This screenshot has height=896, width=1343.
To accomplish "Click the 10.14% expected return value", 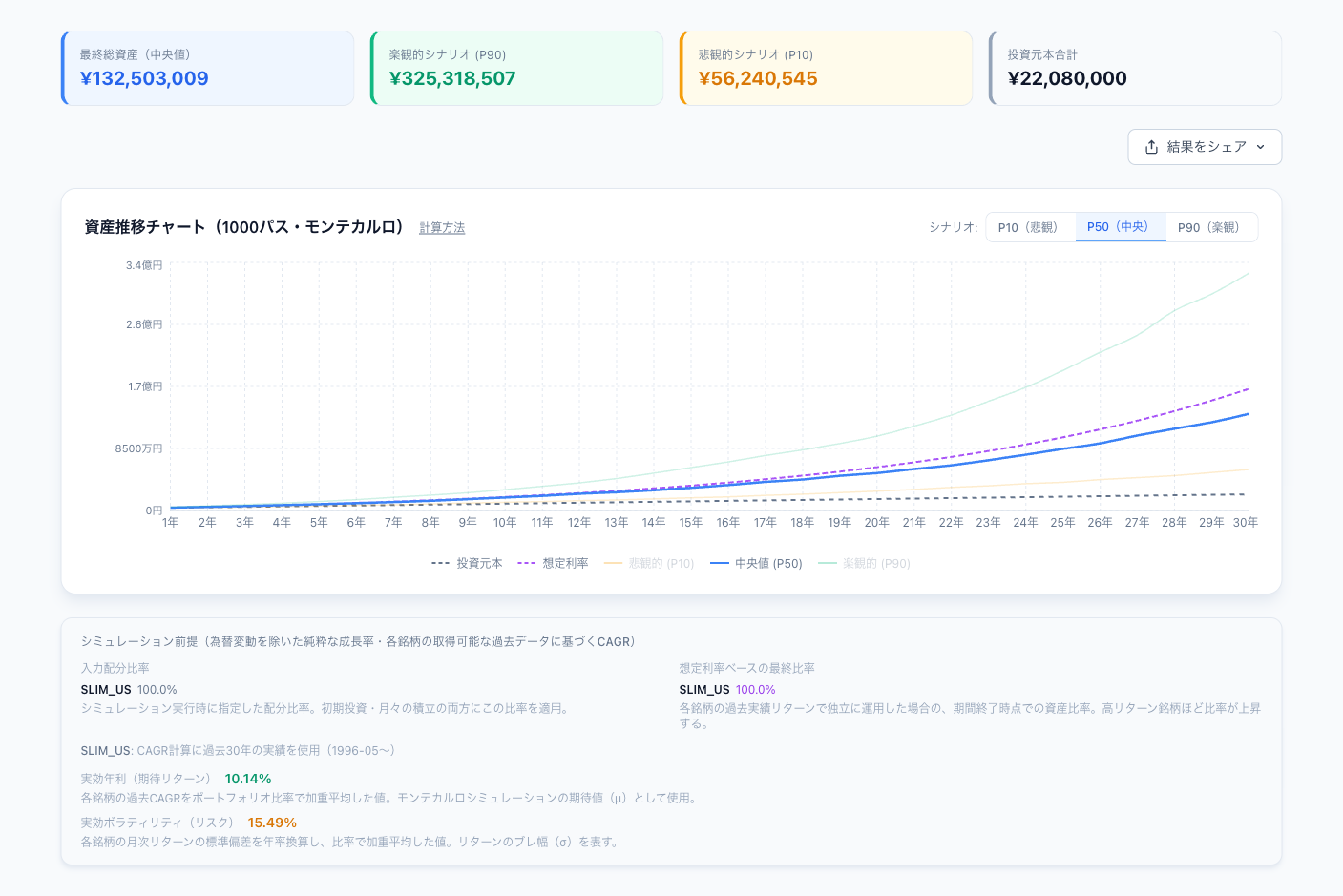I will [248, 780].
